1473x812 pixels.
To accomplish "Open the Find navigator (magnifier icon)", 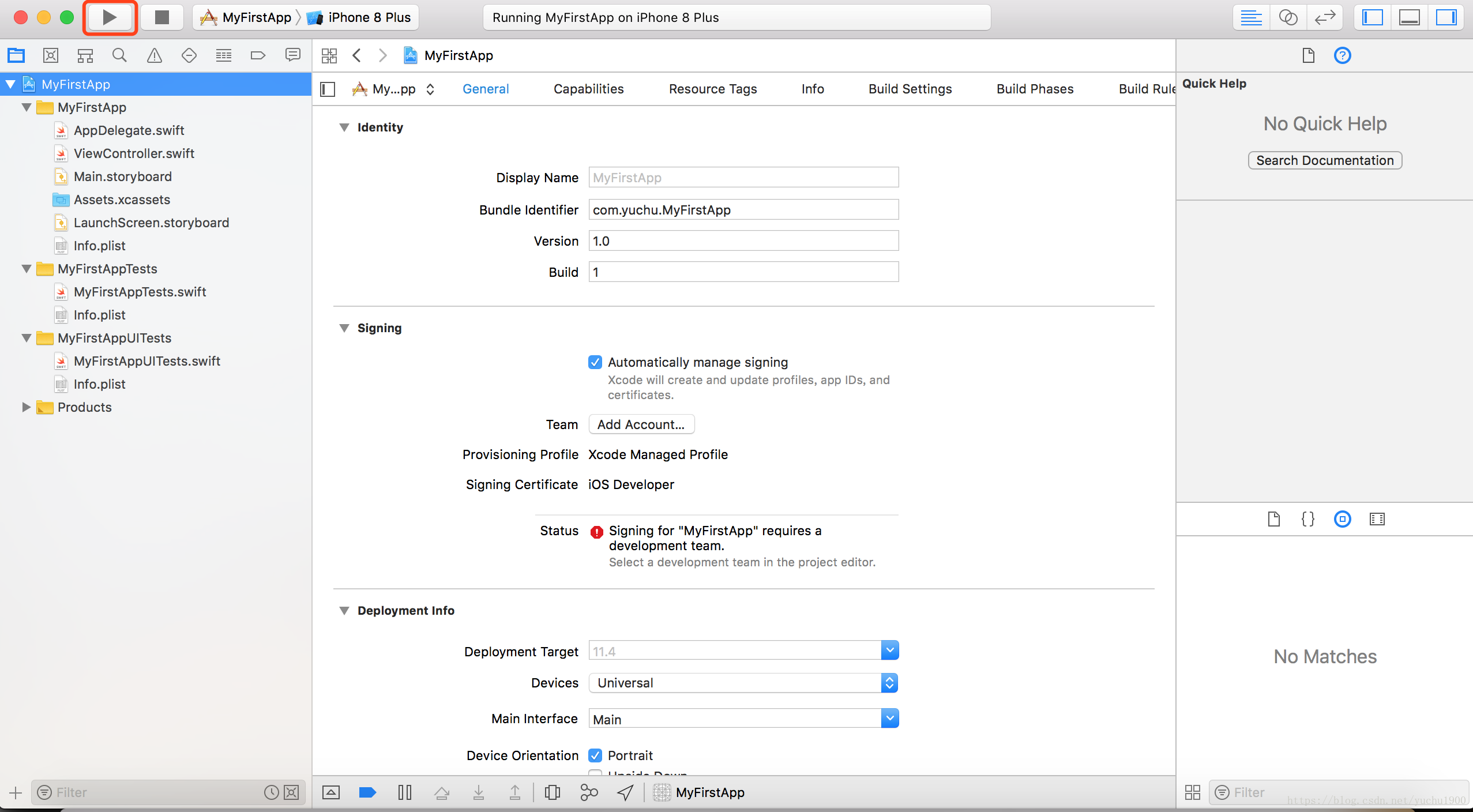I will coord(119,55).
